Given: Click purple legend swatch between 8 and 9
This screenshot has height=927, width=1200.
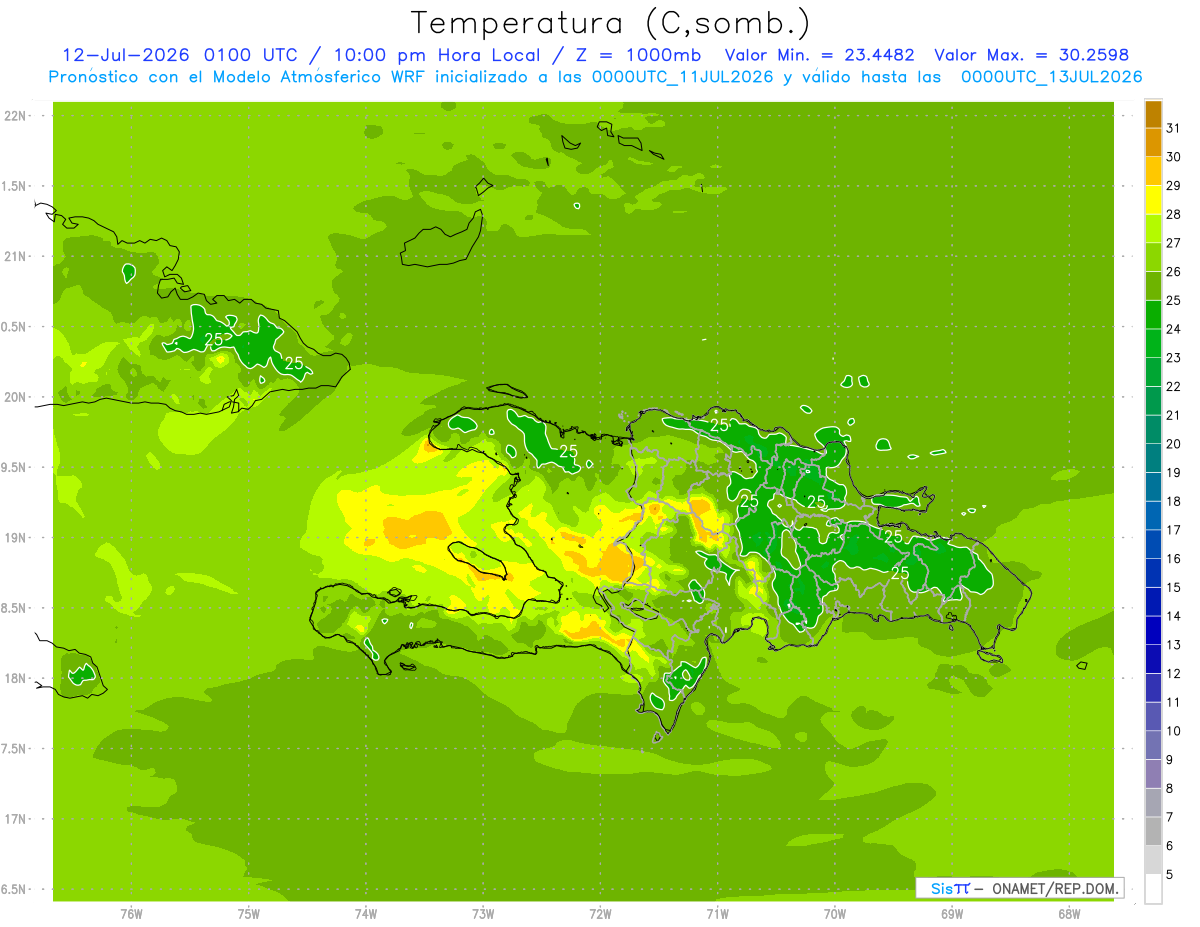Looking at the screenshot, I should pos(1153,774).
